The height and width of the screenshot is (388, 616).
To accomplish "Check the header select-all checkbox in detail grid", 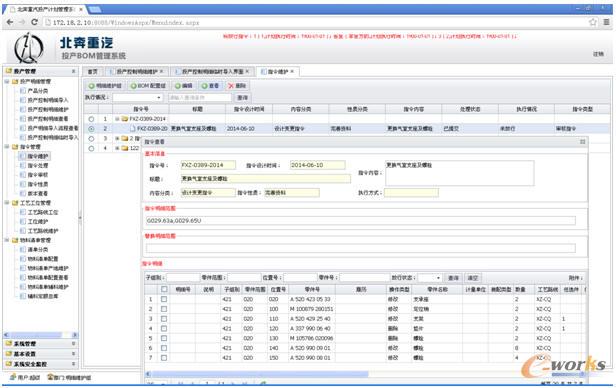I will [164, 289].
